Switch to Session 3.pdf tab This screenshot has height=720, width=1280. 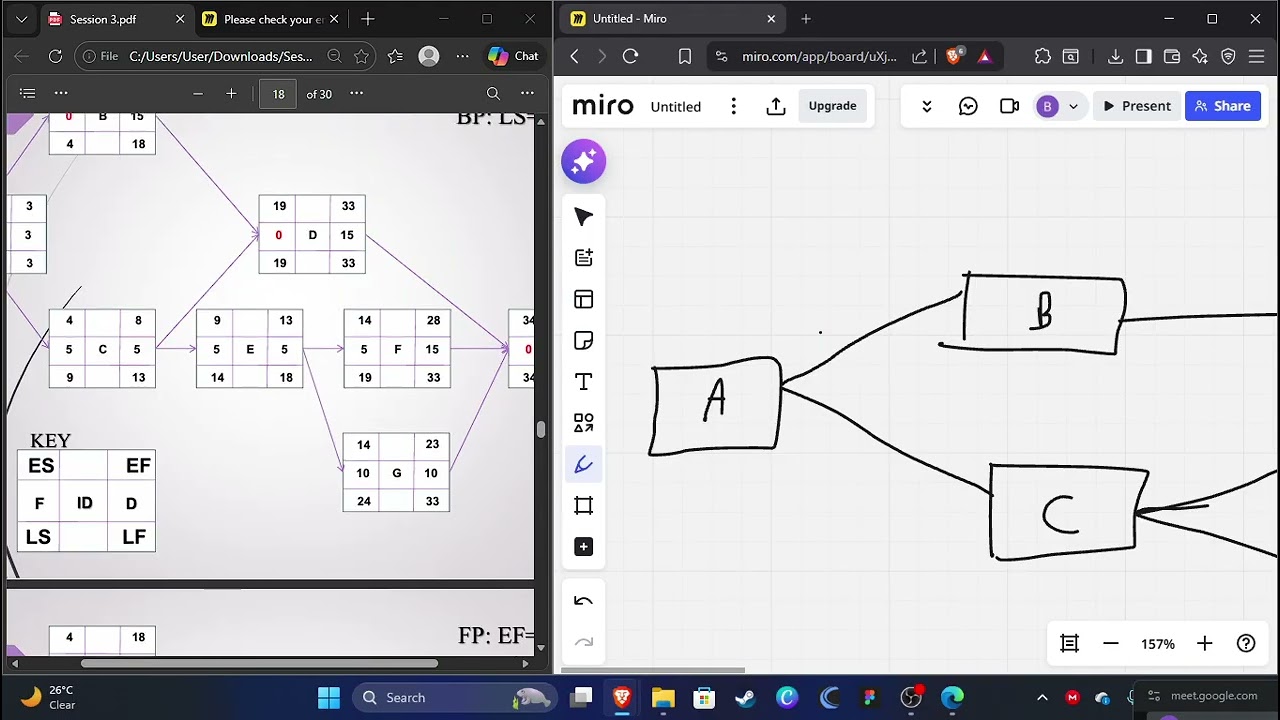[x=116, y=19]
